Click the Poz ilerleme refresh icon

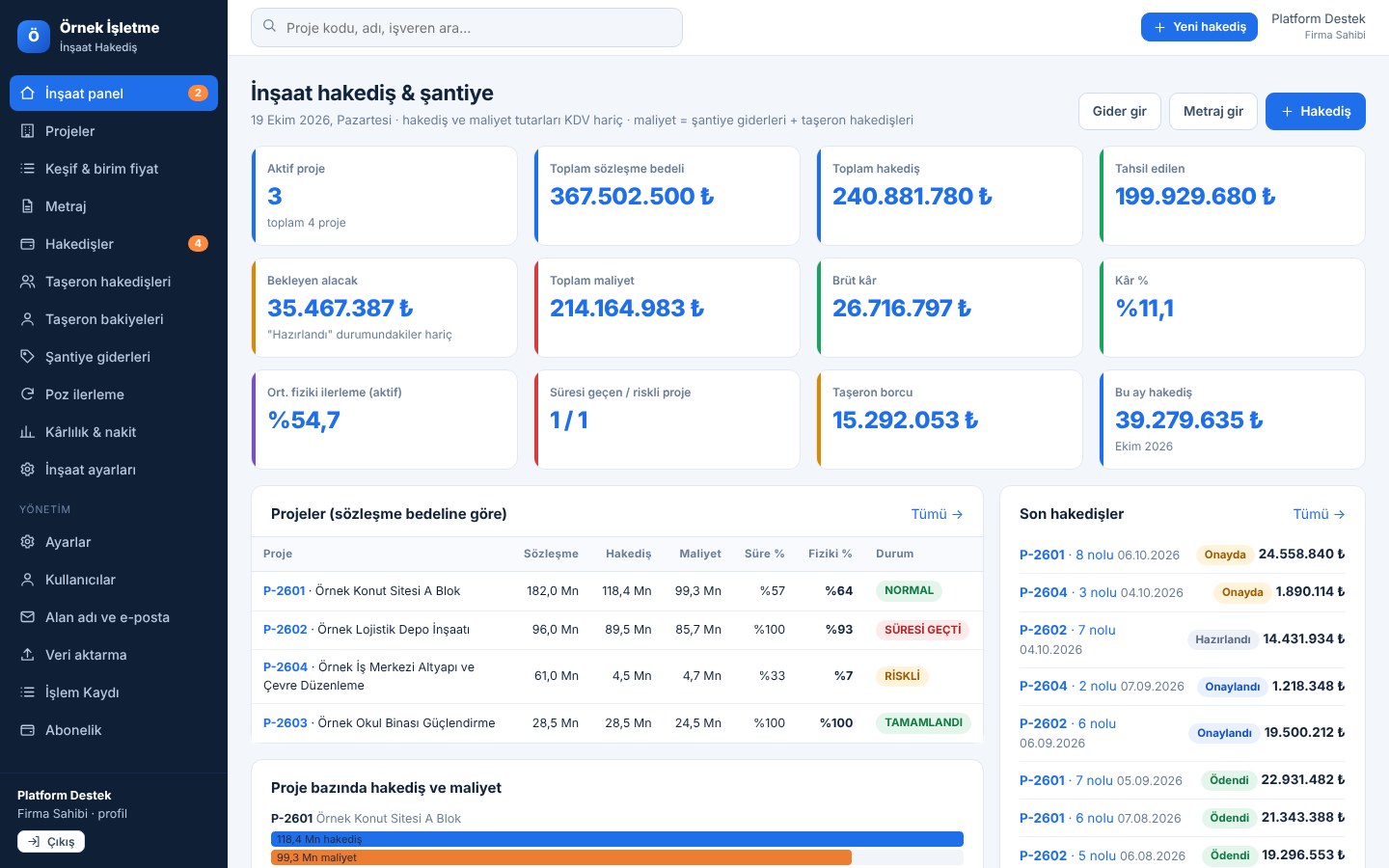click(27, 394)
